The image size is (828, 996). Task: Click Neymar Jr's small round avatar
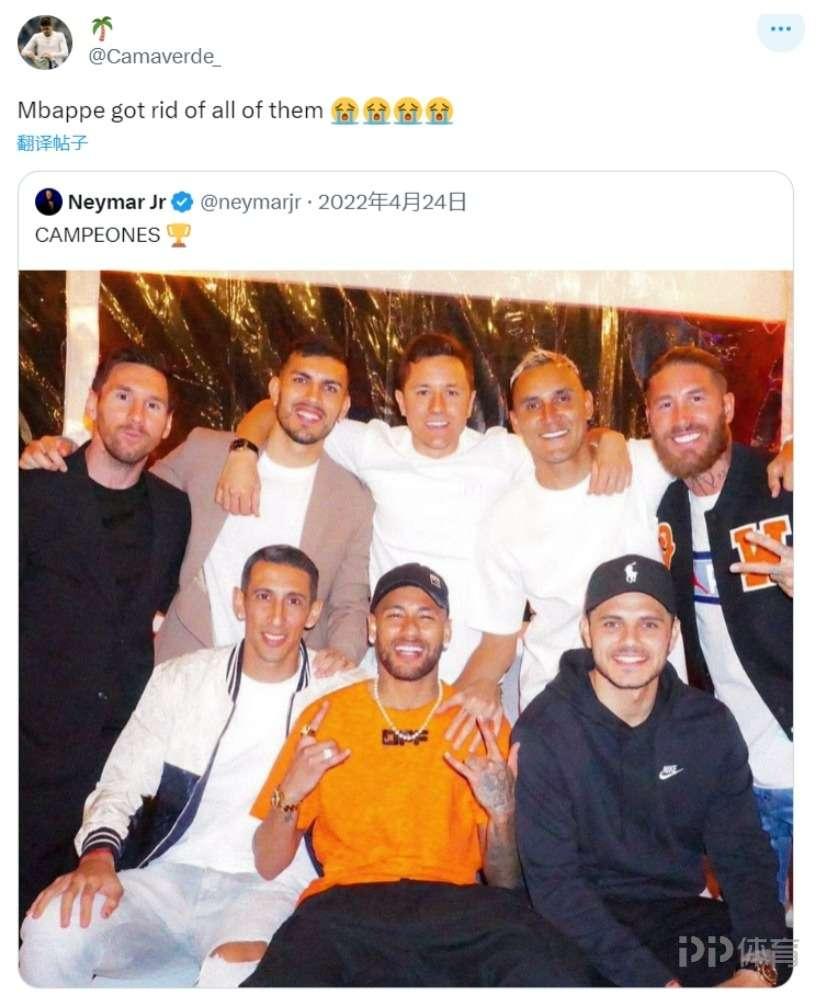pos(49,202)
